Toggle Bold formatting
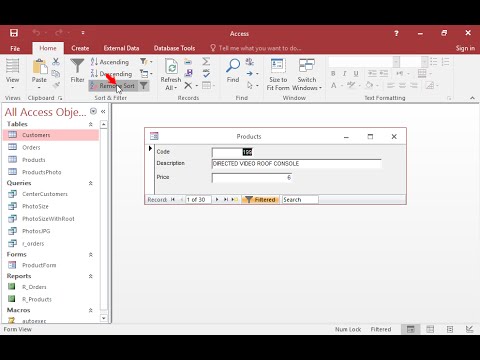This screenshot has height=360, width=480. point(333,74)
